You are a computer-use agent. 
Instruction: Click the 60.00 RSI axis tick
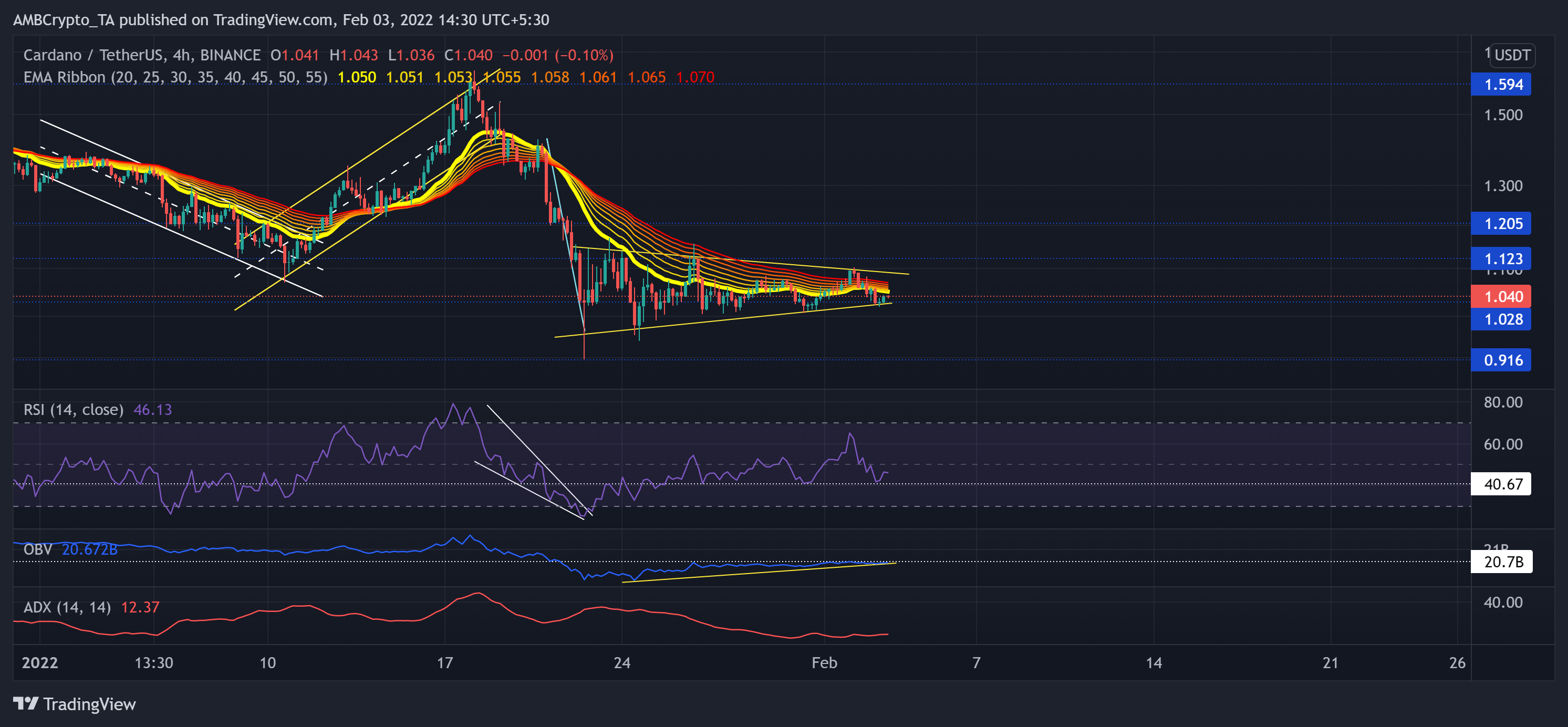pyautogui.click(x=1503, y=444)
